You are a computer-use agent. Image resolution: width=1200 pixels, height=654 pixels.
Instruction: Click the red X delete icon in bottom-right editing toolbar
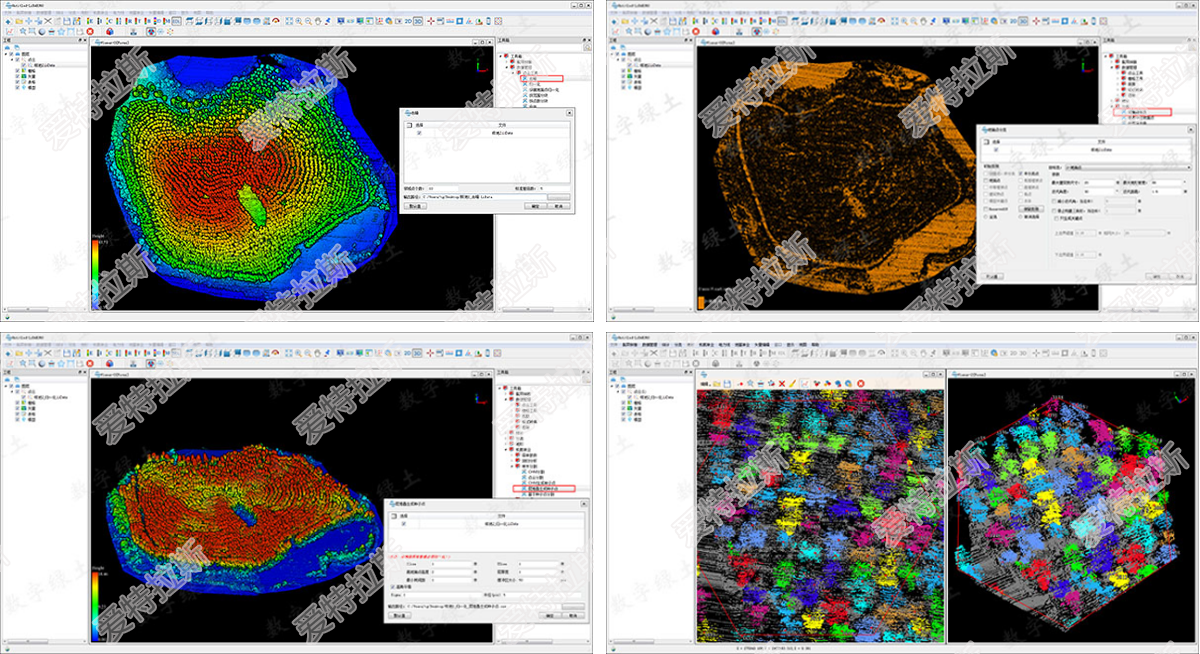coord(781,384)
